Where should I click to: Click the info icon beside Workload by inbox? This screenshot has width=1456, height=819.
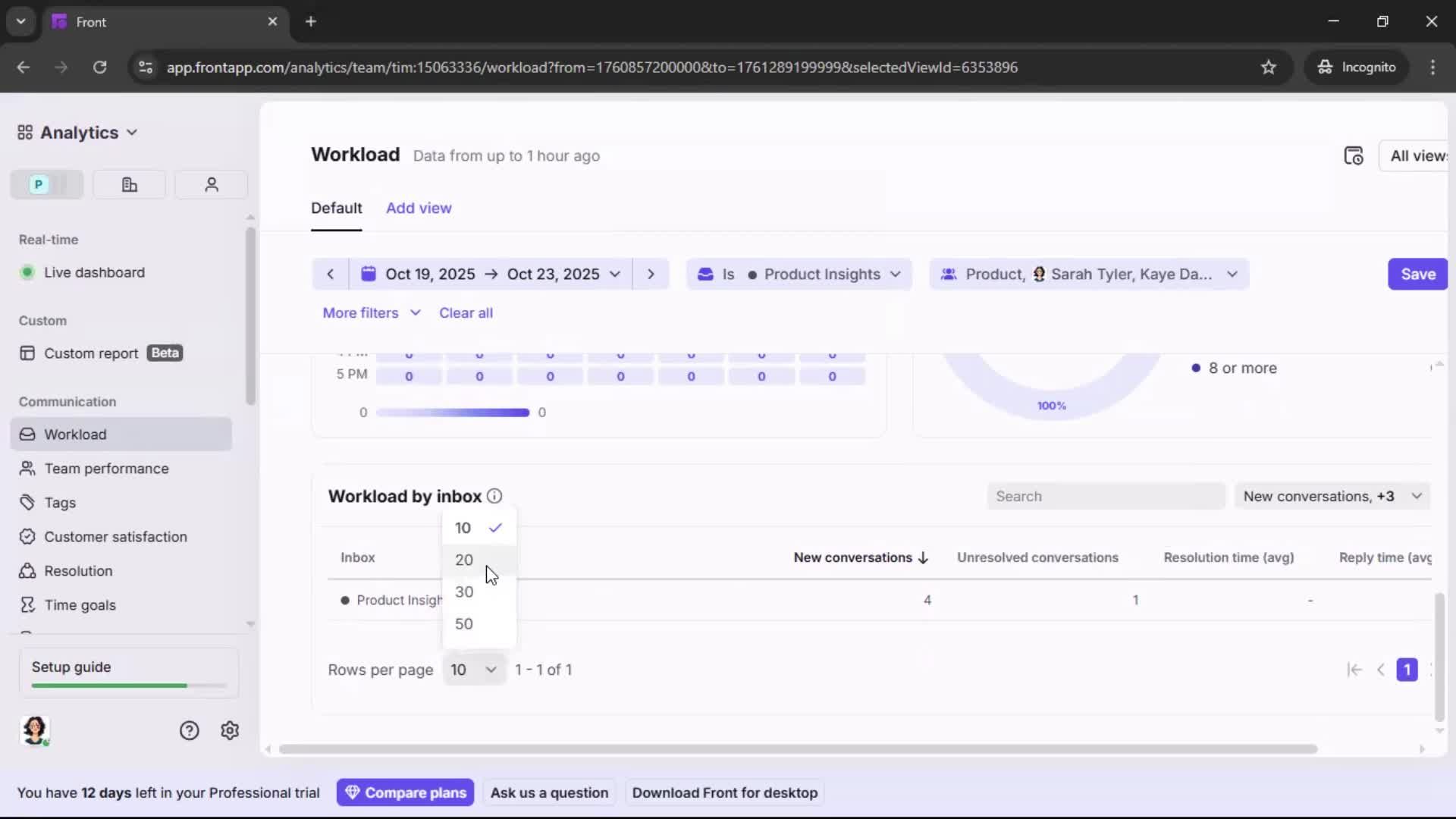(x=495, y=496)
